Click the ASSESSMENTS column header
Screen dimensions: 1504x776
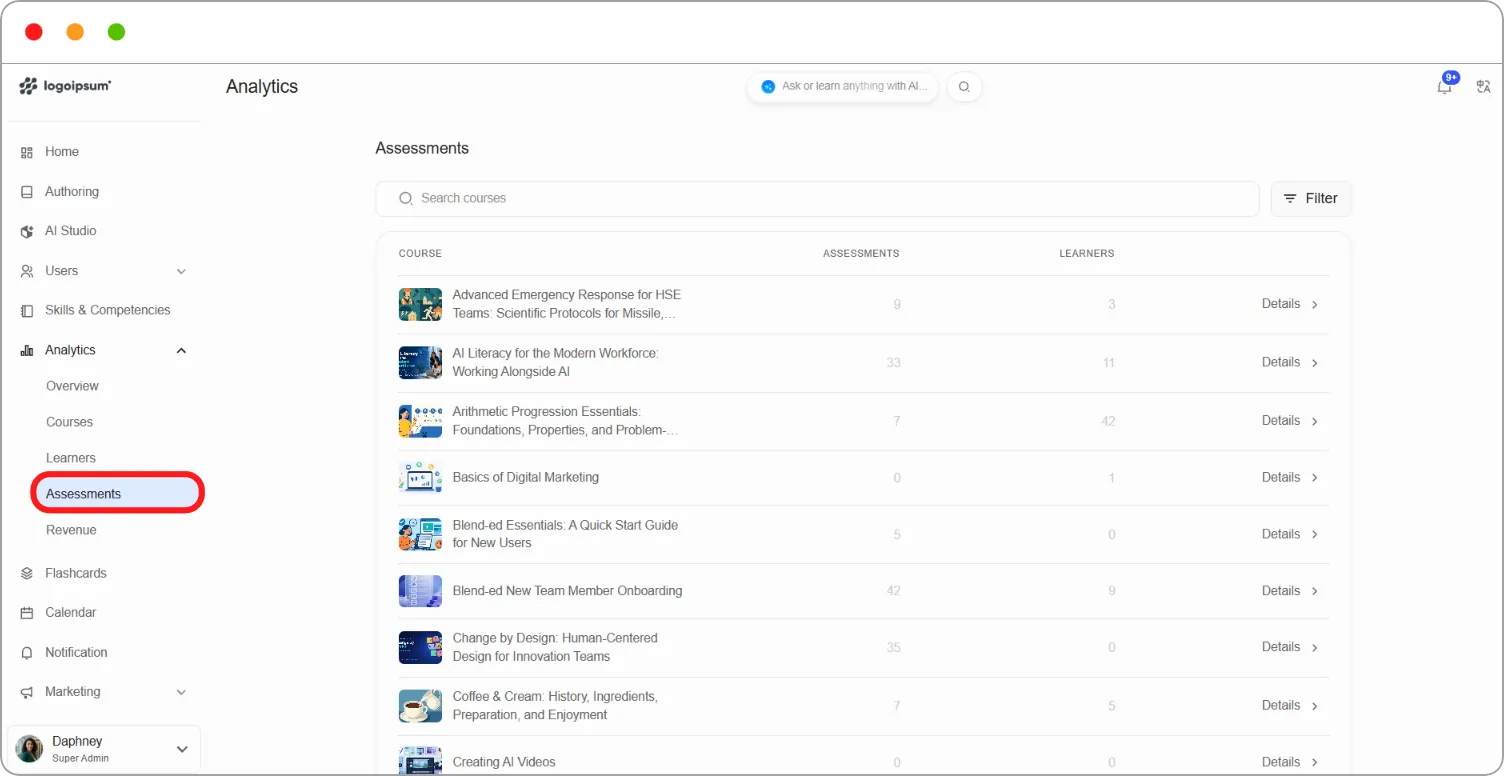pos(861,254)
